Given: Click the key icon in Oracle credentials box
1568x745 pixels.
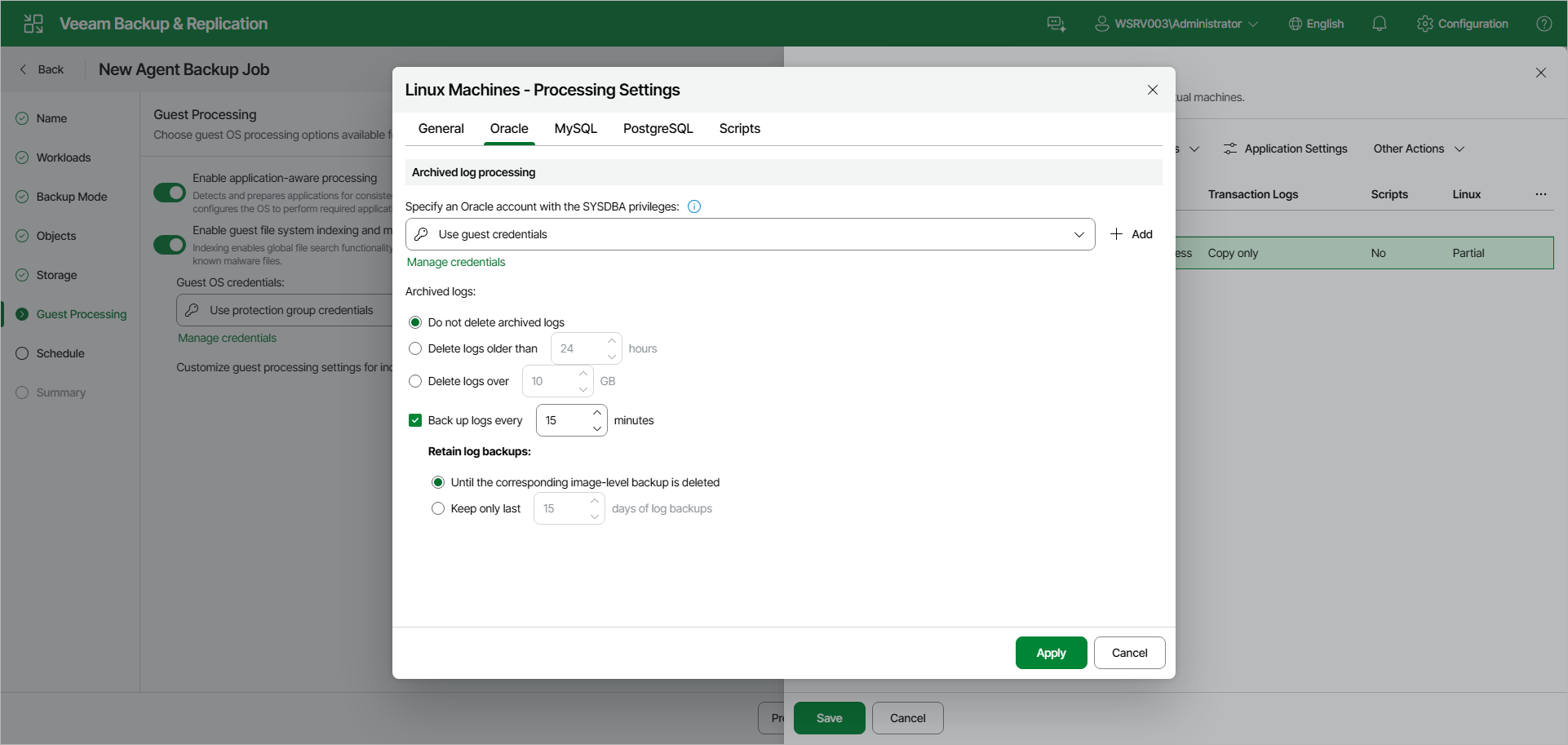Looking at the screenshot, I should (x=421, y=234).
